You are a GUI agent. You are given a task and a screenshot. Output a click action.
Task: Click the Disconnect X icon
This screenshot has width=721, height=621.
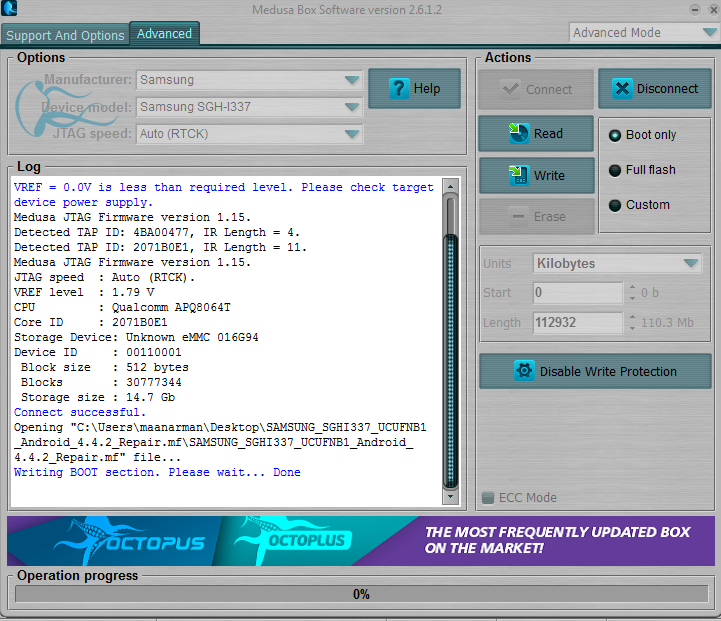(x=622, y=88)
